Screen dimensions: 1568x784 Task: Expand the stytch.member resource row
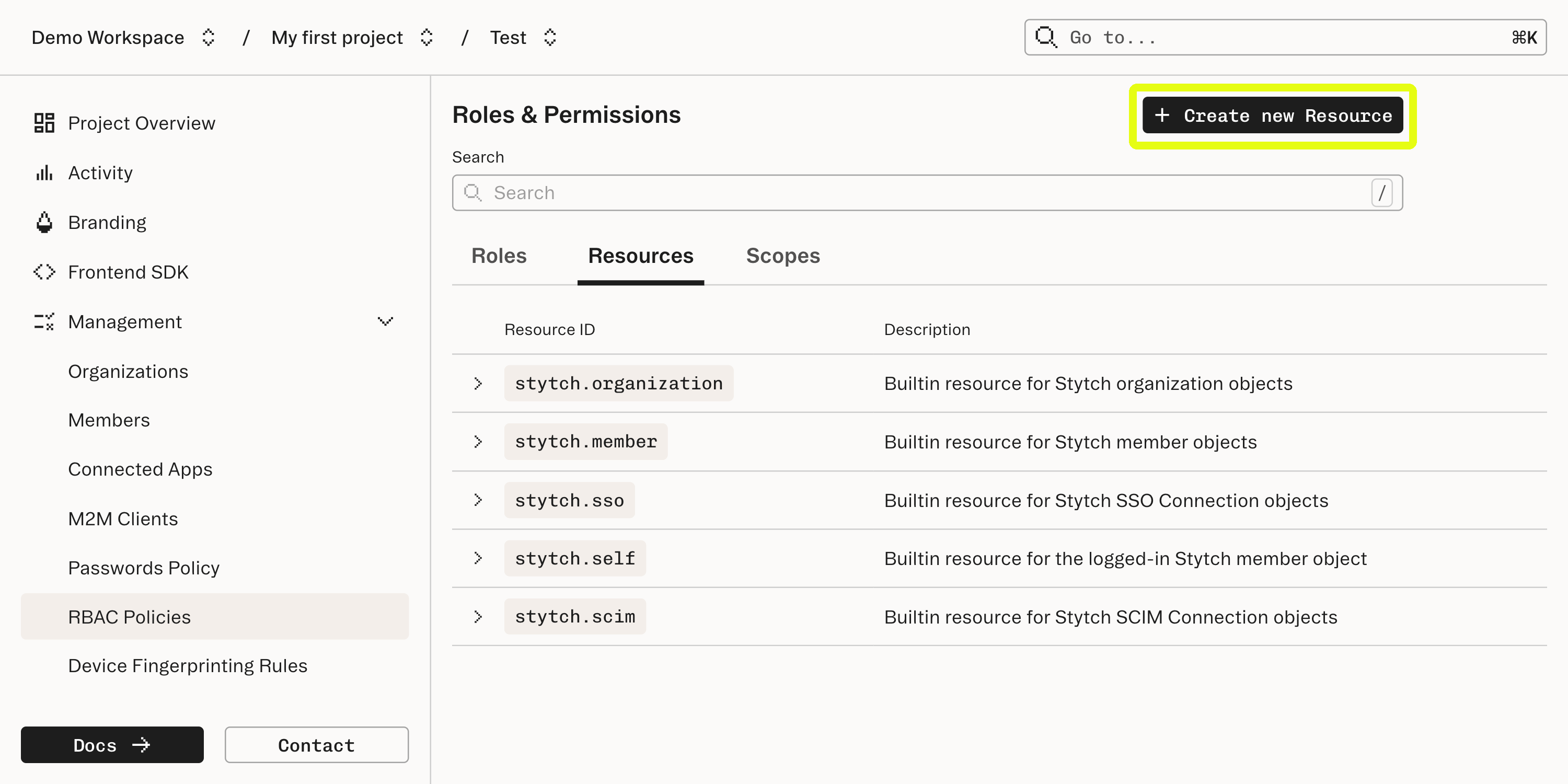pos(478,441)
